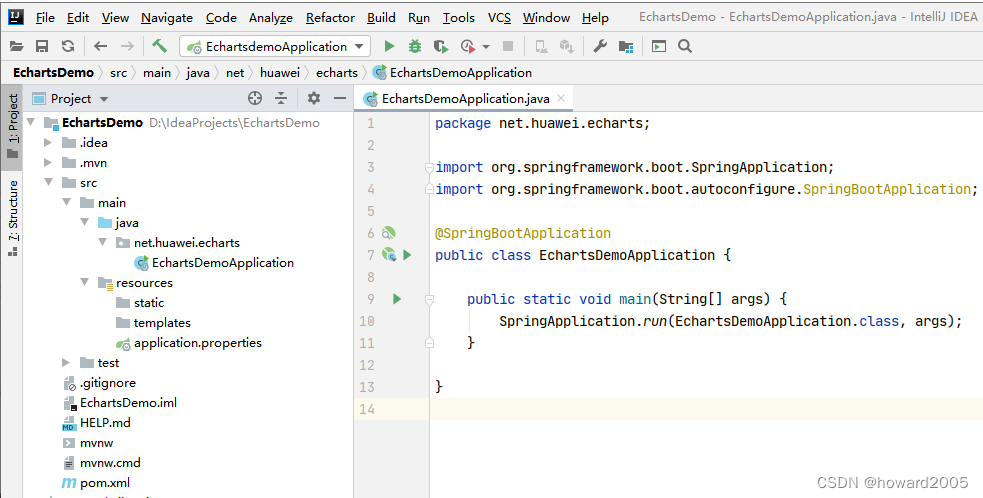
Task: Click the Build project hammer icon
Action: (x=160, y=46)
